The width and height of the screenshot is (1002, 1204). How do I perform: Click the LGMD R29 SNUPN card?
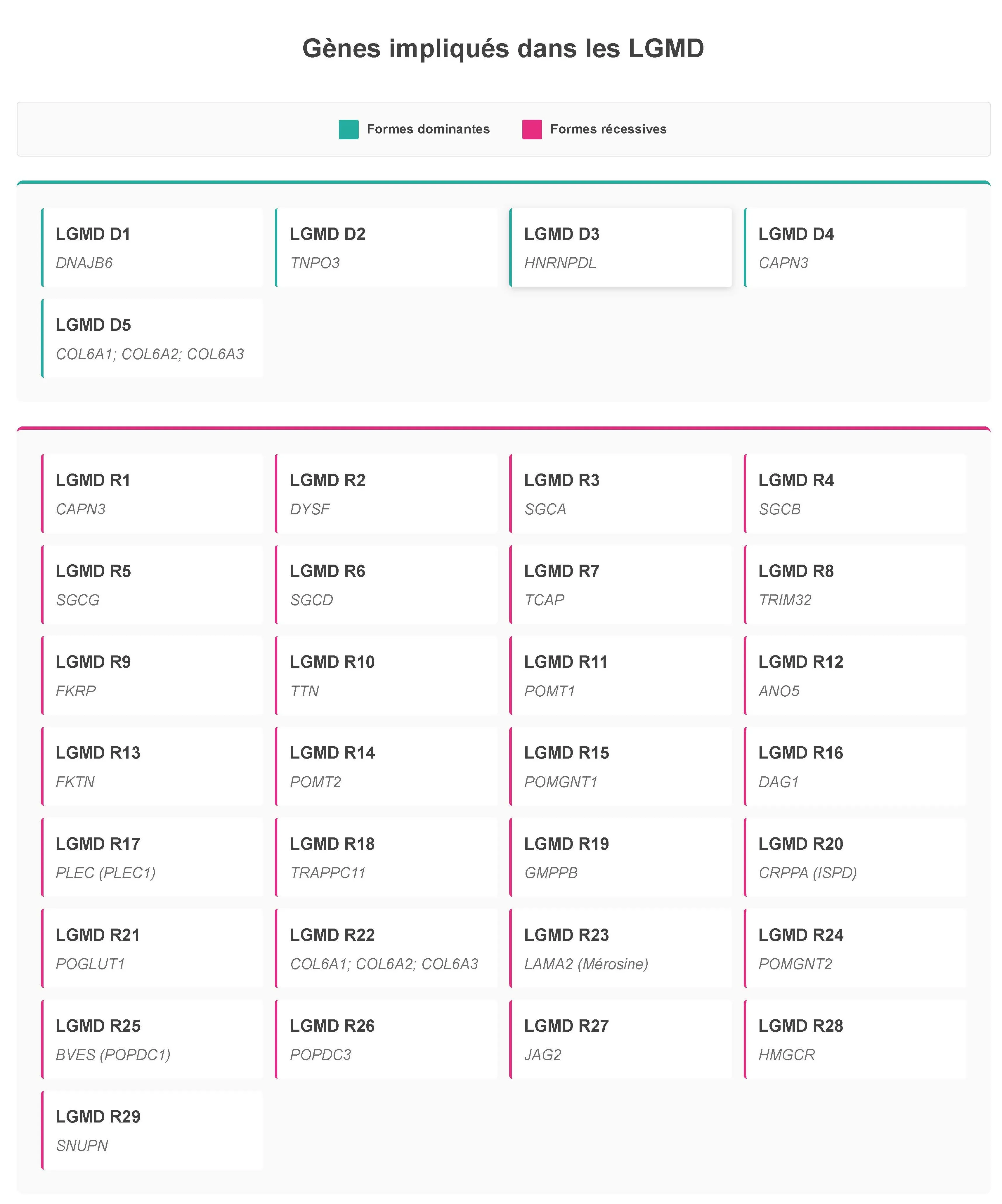click(152, 1130)
